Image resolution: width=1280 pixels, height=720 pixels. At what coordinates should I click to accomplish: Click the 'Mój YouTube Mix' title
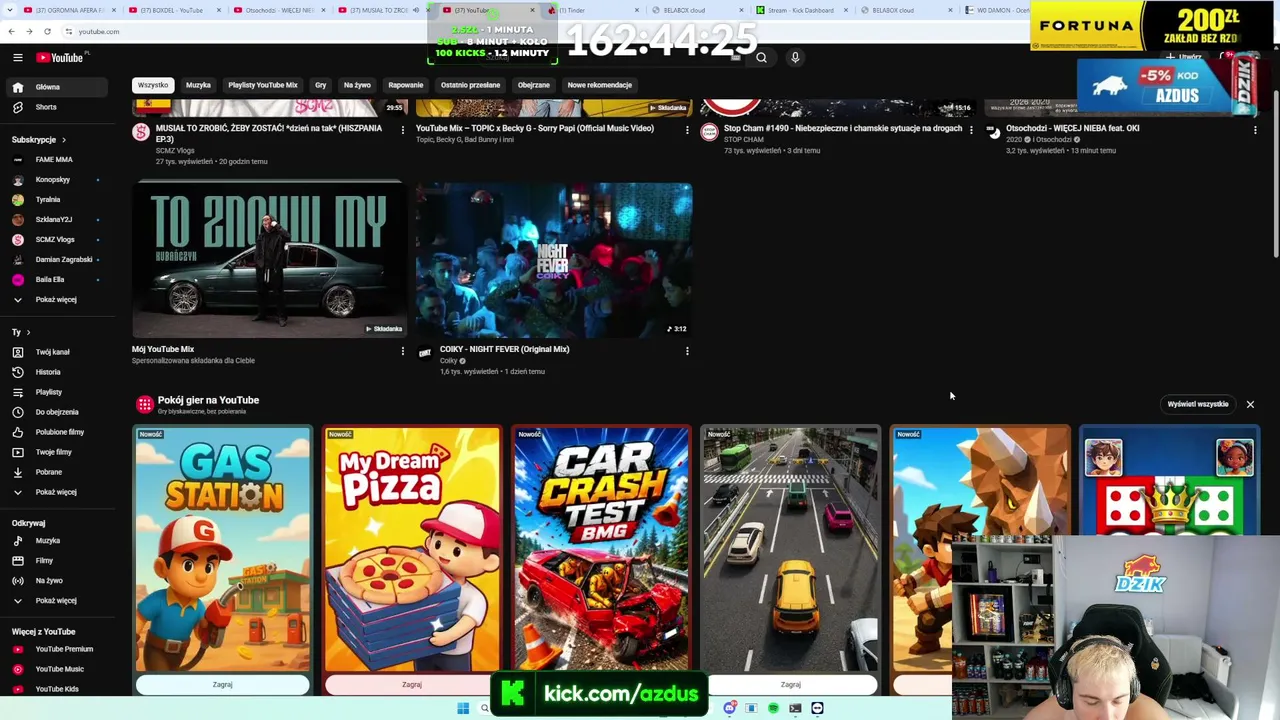click(x=163, y=349)
